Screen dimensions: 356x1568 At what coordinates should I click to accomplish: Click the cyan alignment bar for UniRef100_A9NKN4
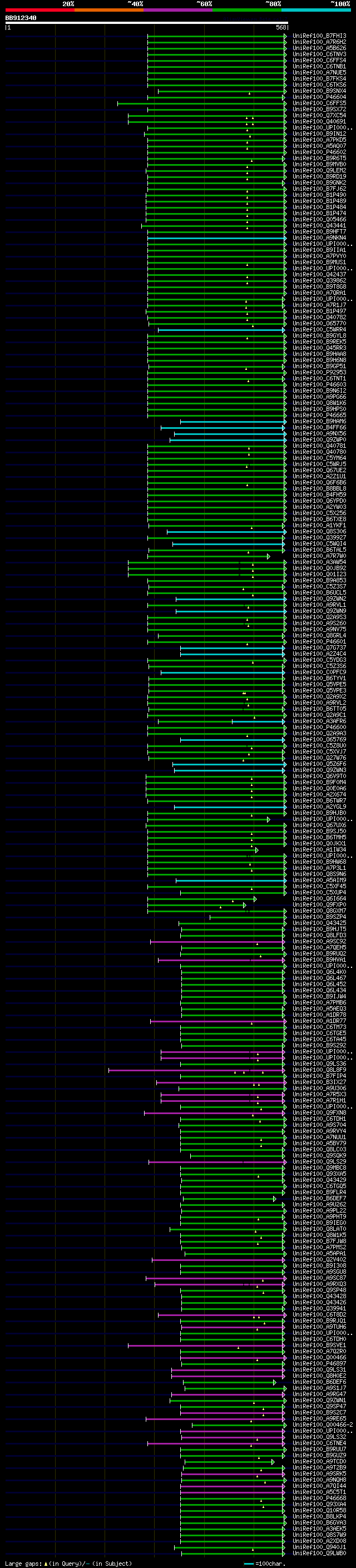[x=216, y=238]
